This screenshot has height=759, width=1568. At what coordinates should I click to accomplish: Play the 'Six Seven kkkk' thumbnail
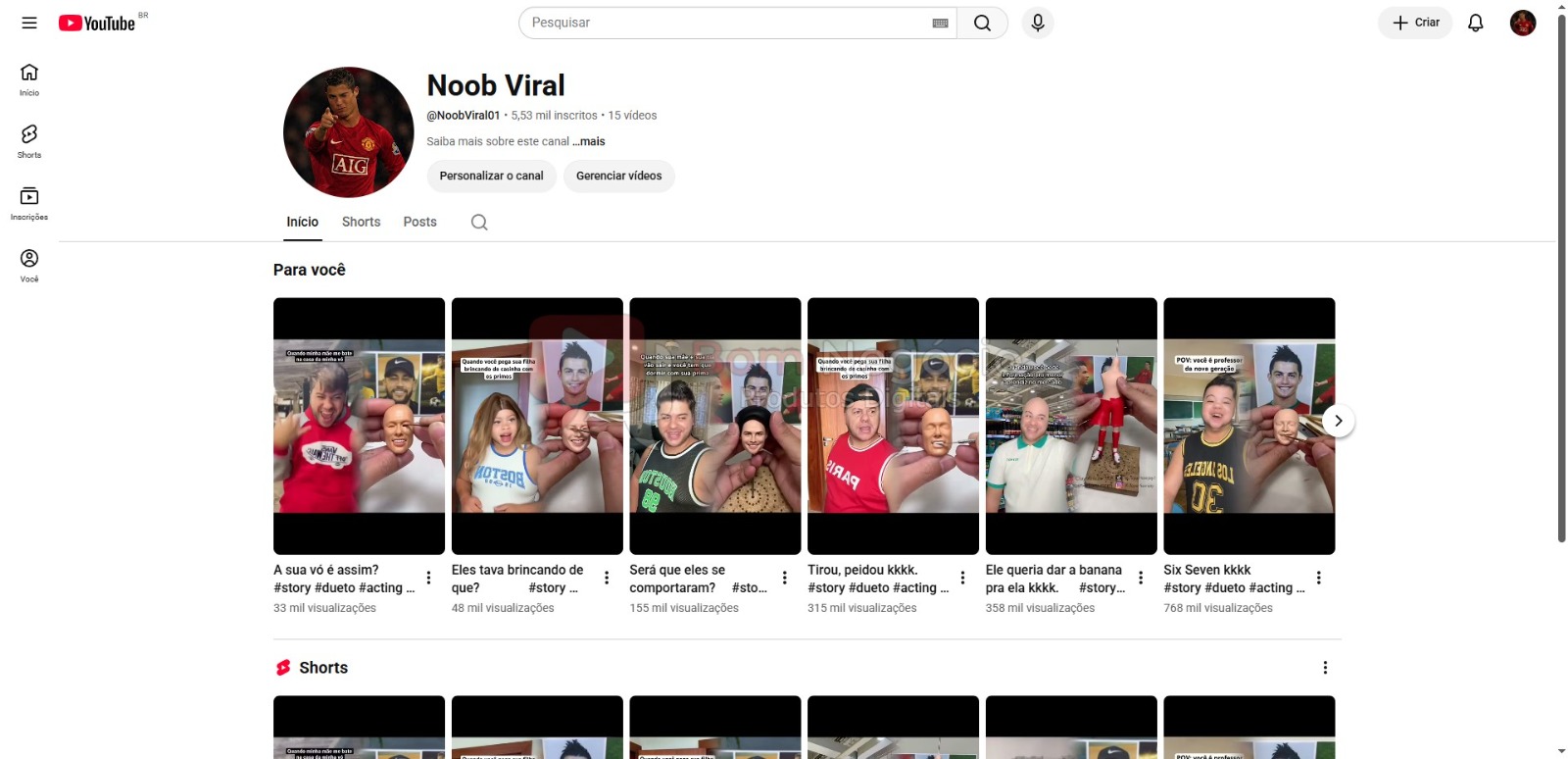tap(1249, 426)
